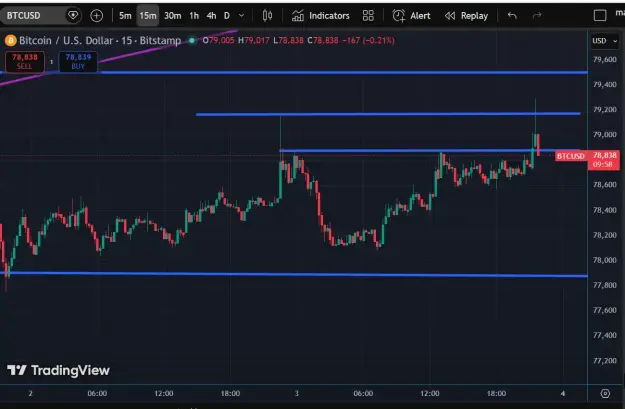Select the 15m timeframe
The height and width of the screenshot is (409, 625).
click(x=148, y=16)
